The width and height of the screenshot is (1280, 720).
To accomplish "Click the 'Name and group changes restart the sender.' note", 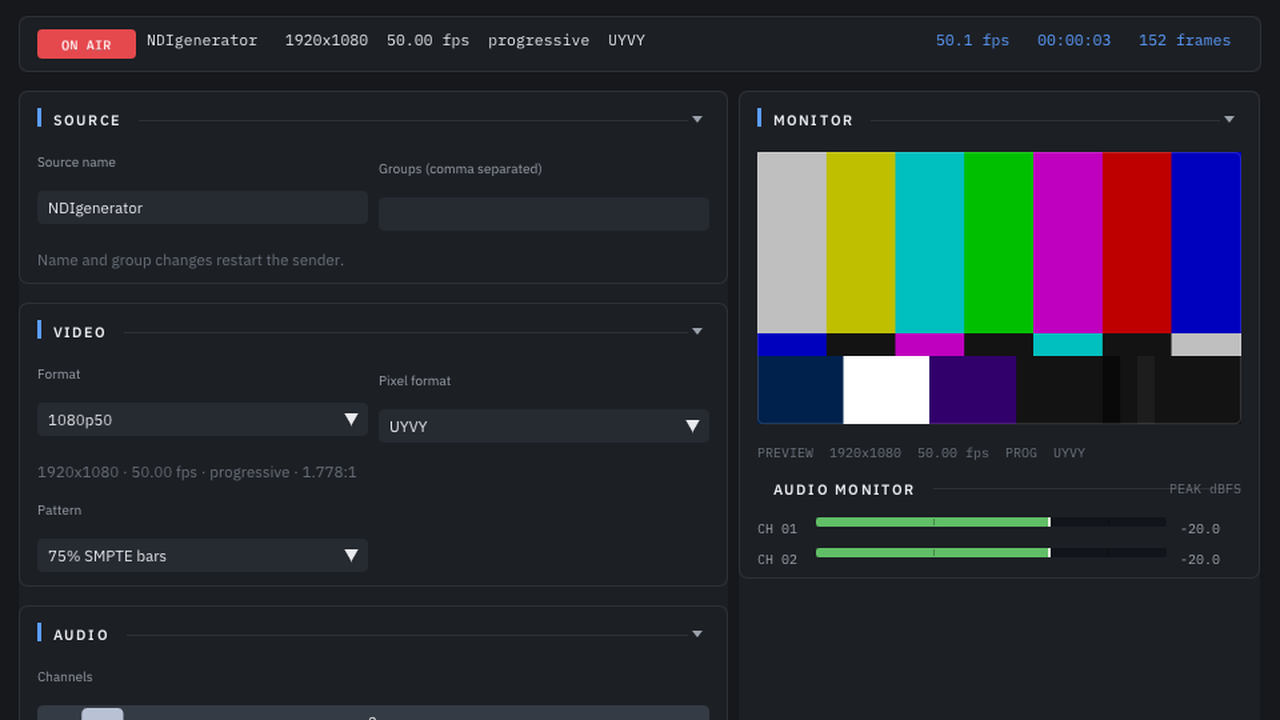I will 191,260.
